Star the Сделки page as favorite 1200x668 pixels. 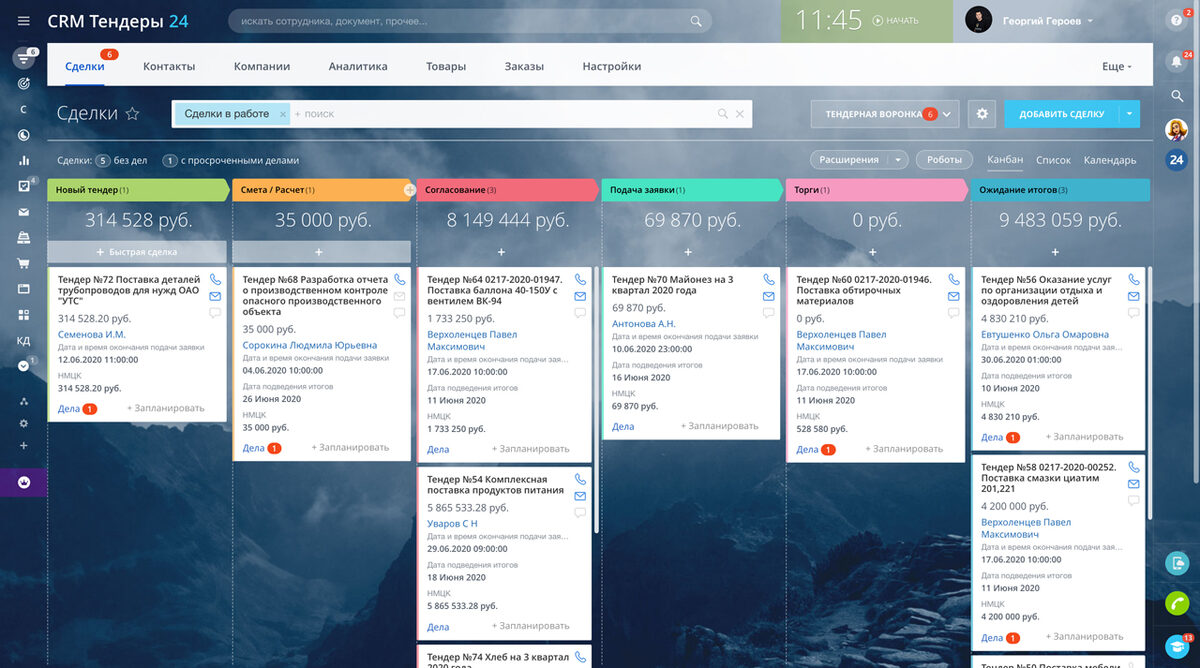[132, 114]
